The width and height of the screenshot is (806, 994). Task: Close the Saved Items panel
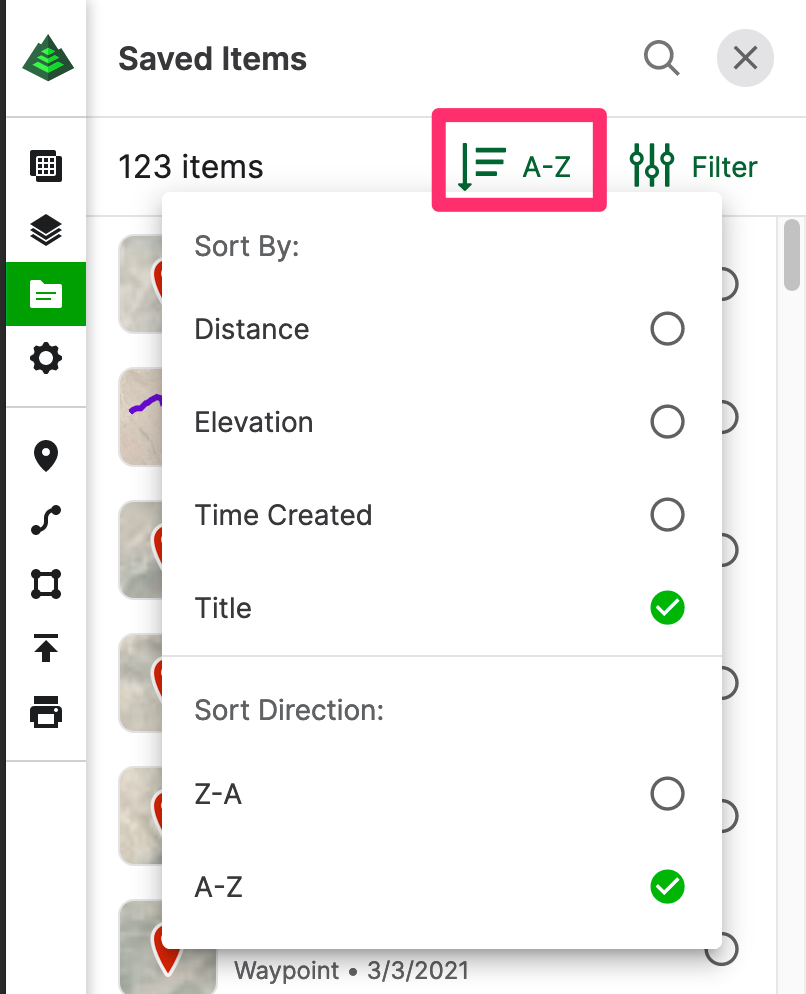coord(745,58)
